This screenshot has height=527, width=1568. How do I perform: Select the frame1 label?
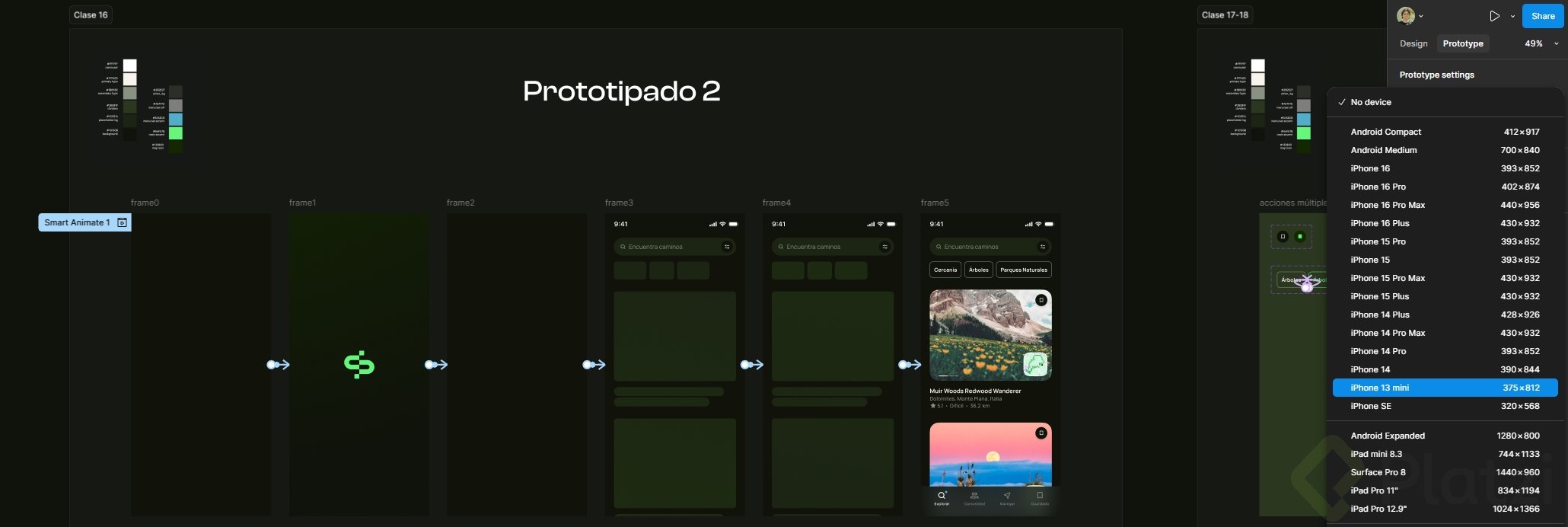(302, 203)
